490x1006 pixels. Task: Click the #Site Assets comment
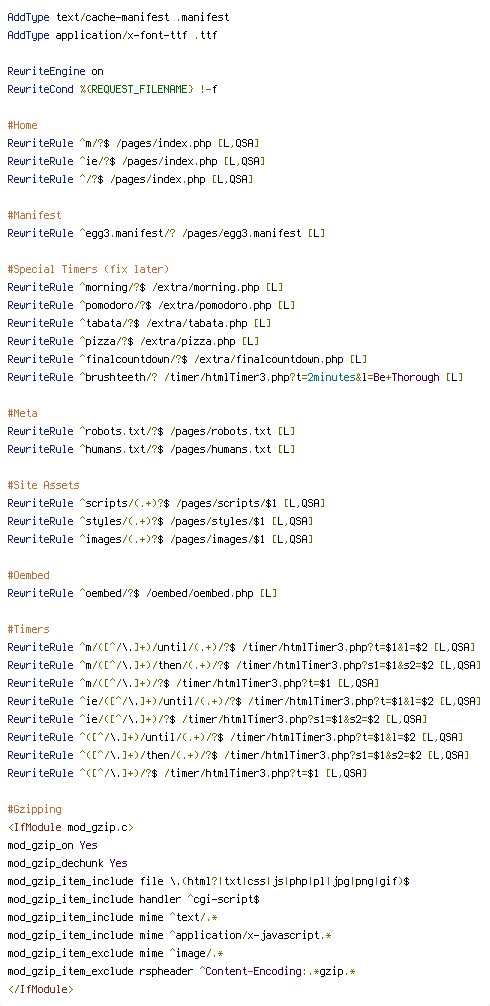tap(43, 484)
